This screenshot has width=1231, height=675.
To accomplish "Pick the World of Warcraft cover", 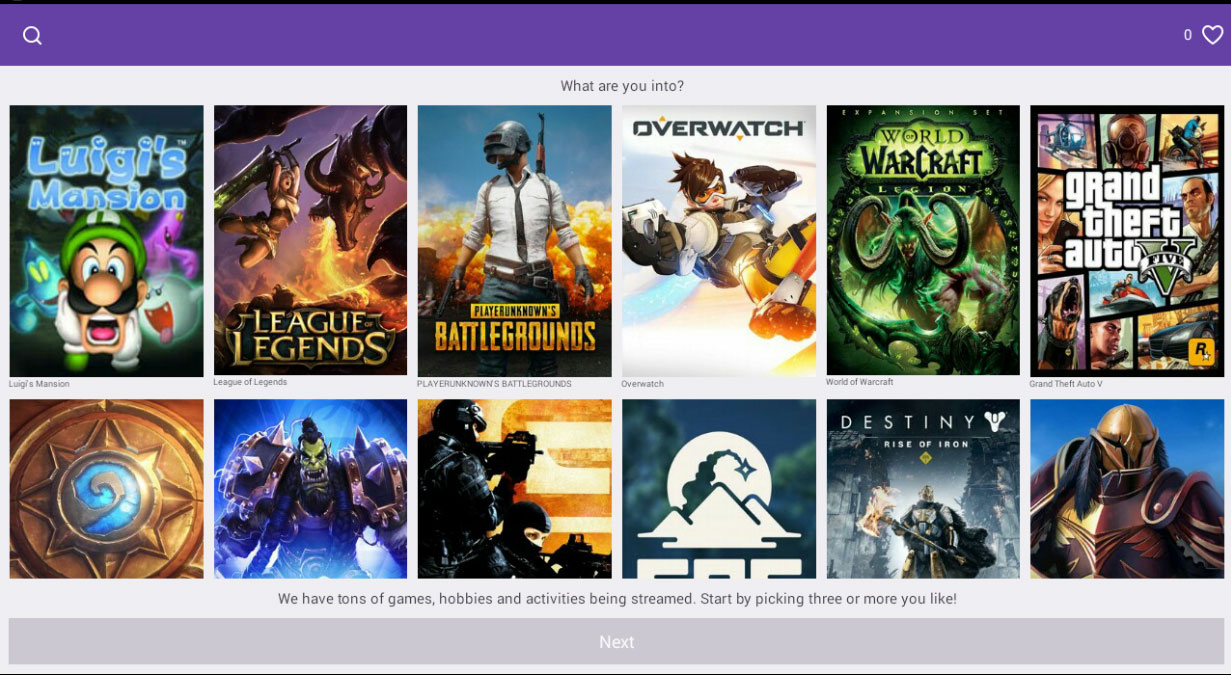I will click(923, 240).
